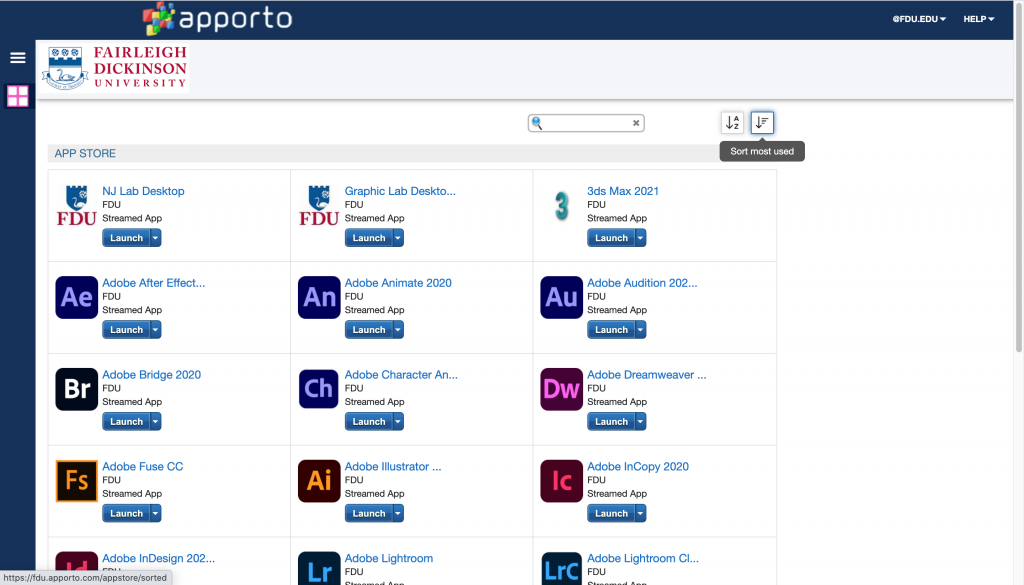Image resolution: width=1024 pixels, height=585 pixels.
Task: Launch Adobe Animate 2020
Action: pyautogui.click(x=368, y=330)
